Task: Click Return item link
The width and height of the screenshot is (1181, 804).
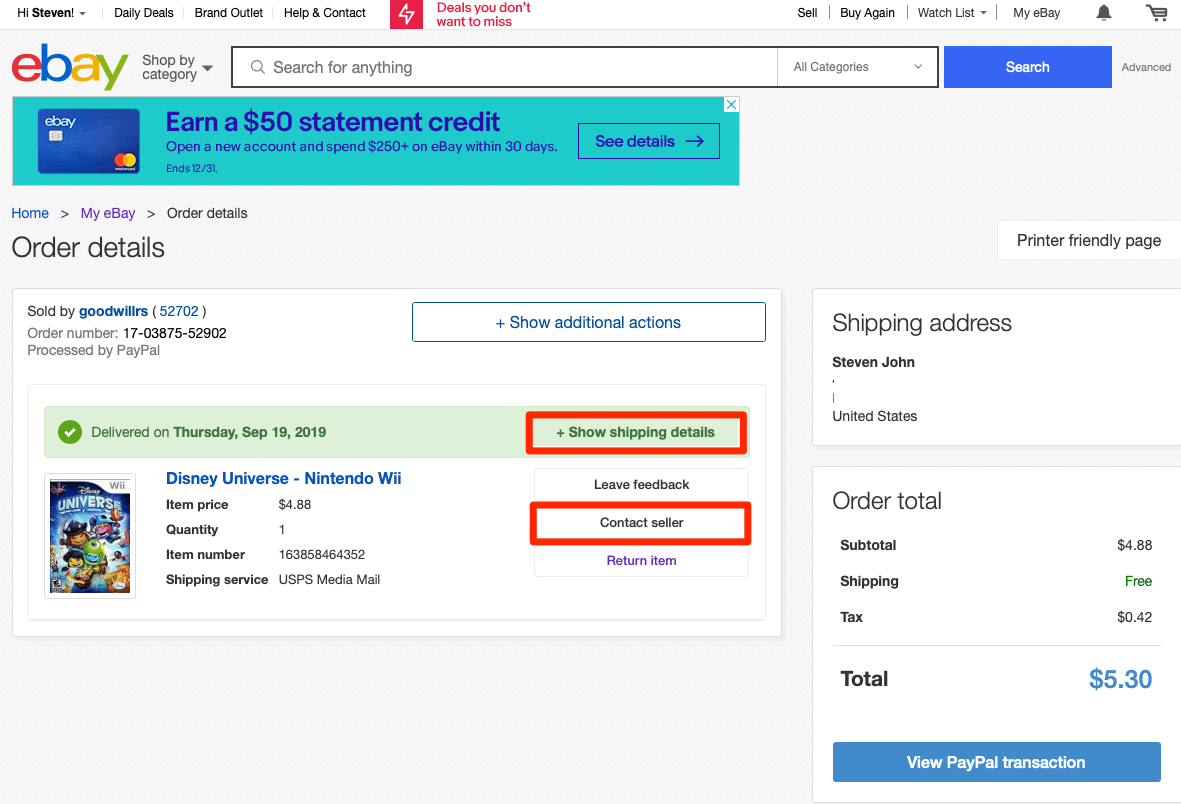Action: [641, 561]
